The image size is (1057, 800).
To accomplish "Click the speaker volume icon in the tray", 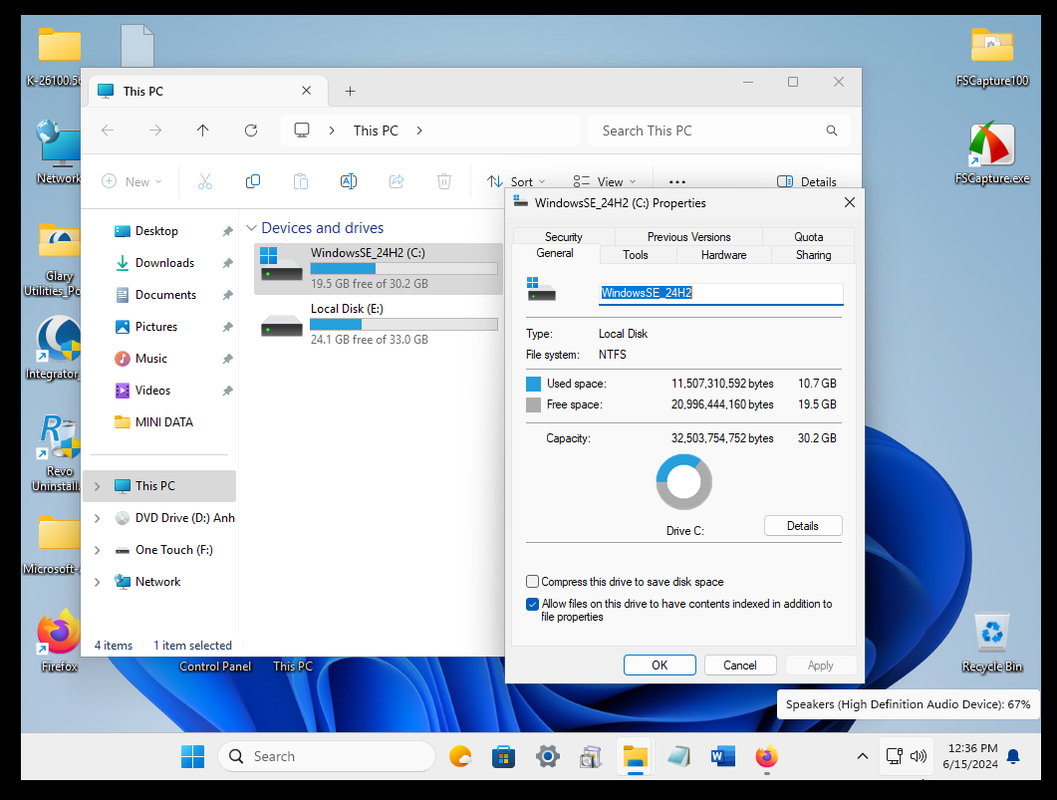I will pos(918,756).
